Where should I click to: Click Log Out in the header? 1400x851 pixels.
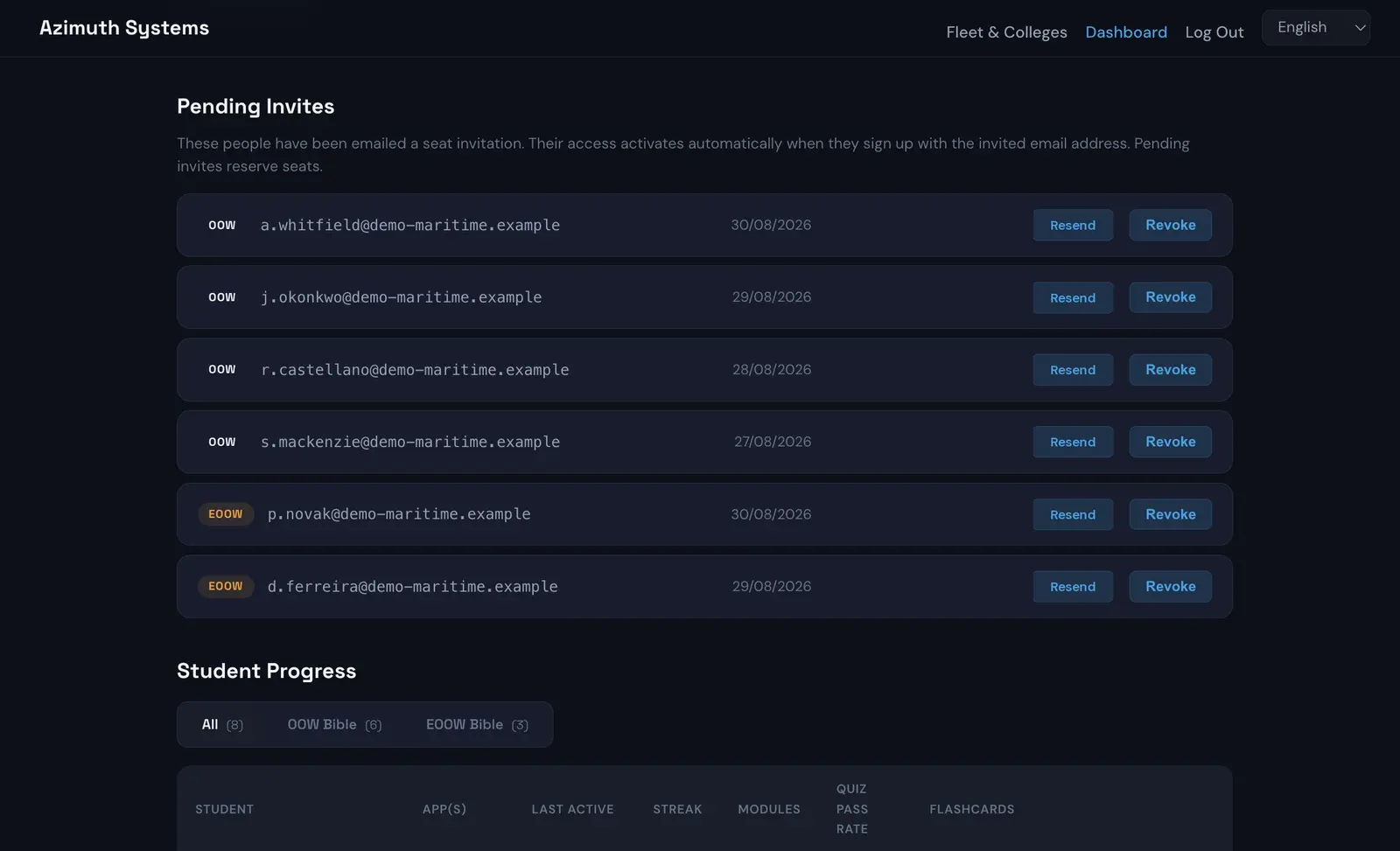coord(1214,32)
